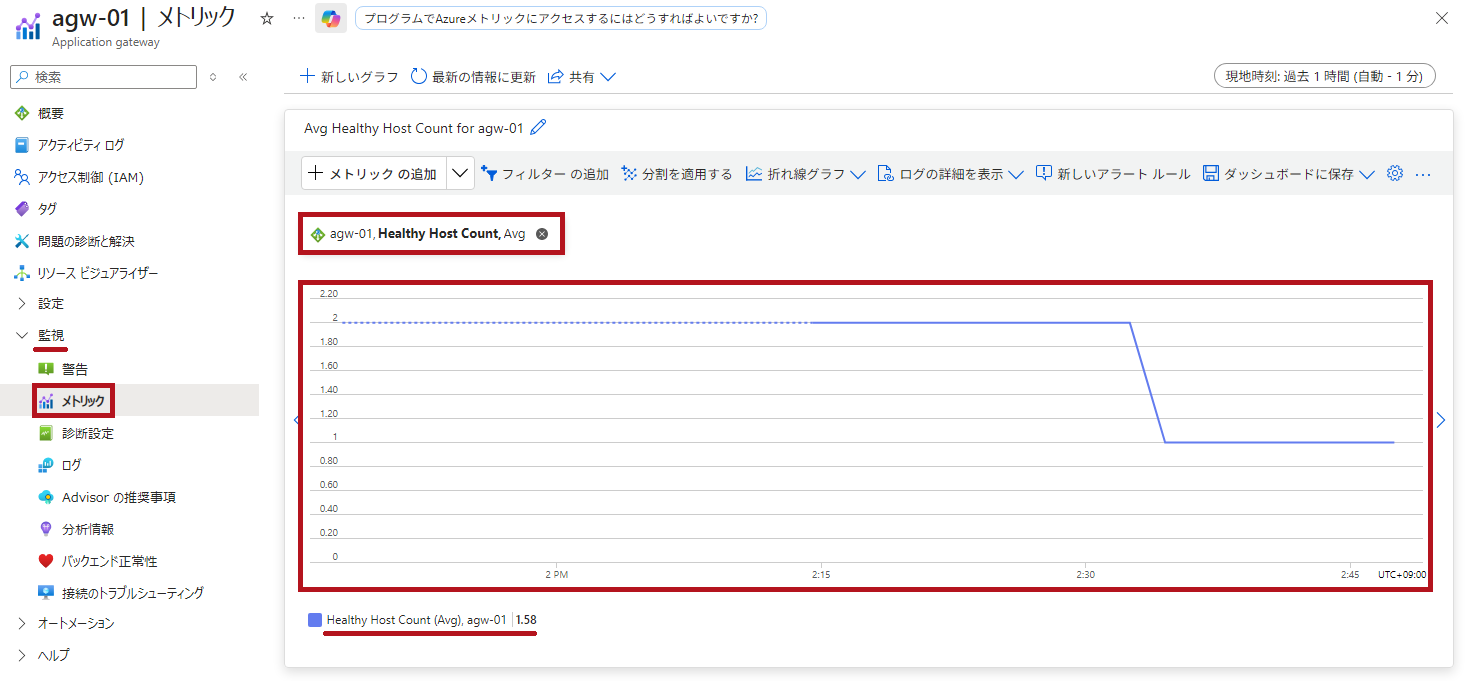This screenshot has height=681, width=1465.
Task: Open ログの詳細を表示 dropdown
Action: click(x=950, y=174)
